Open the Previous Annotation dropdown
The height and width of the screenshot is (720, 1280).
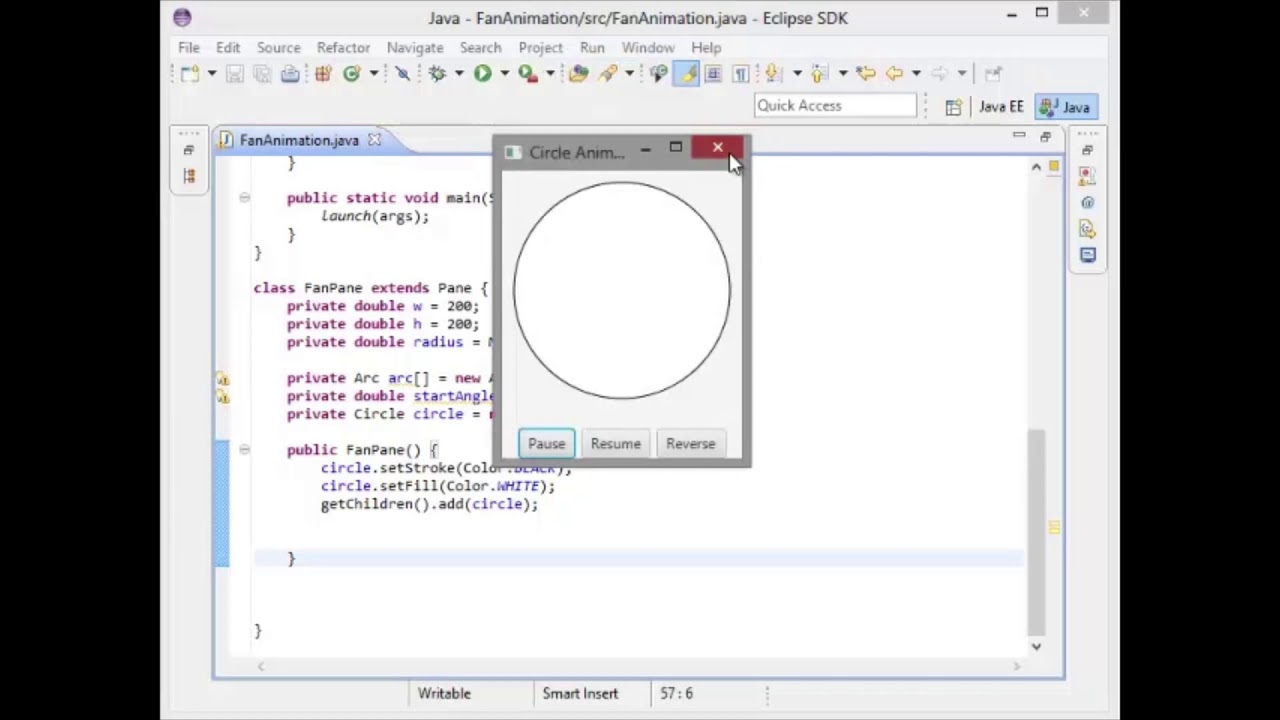pos(843,73)
